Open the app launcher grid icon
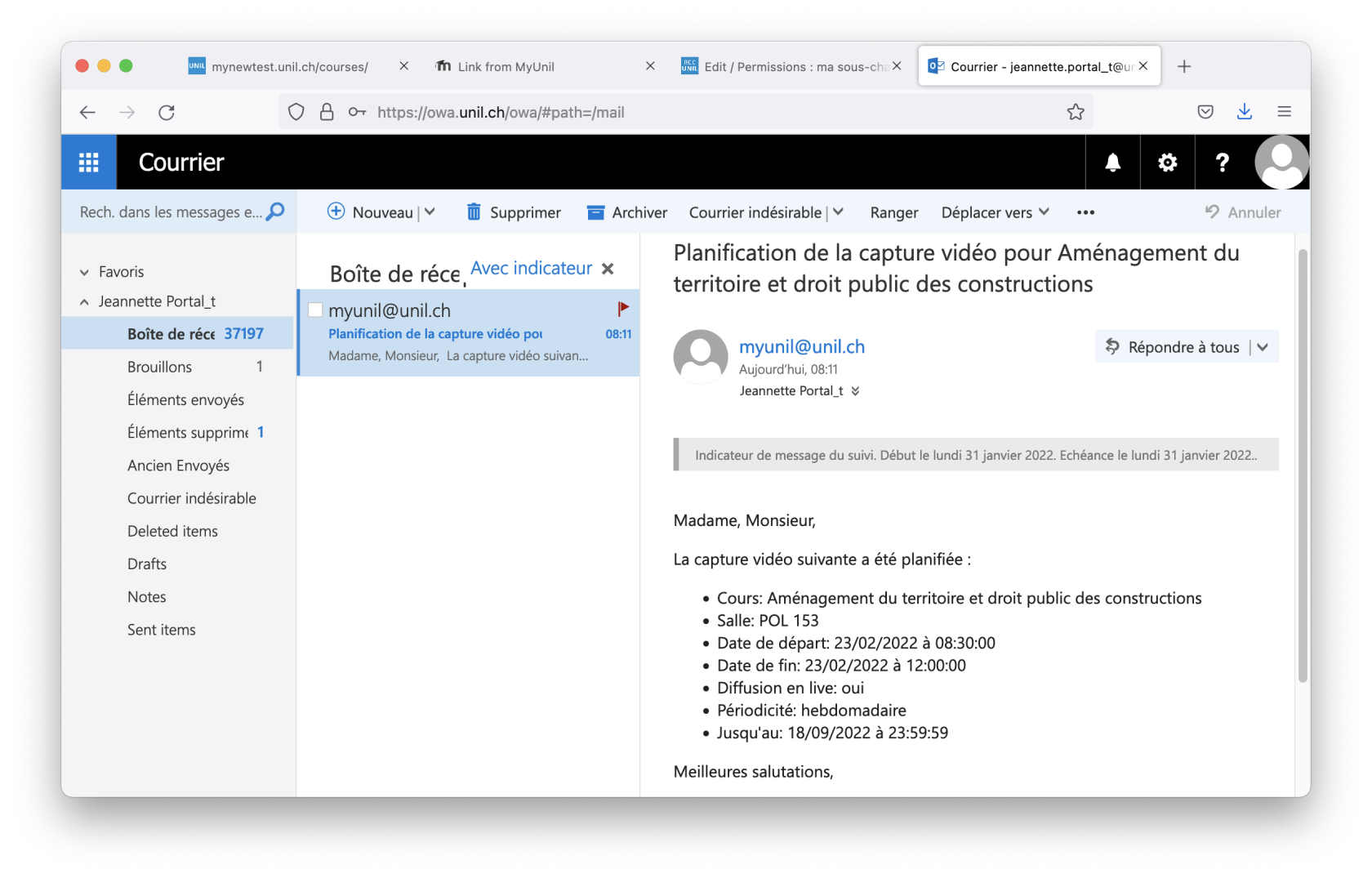The width and height of the screenshot is (1372, 878). click(x=88, y=163)
